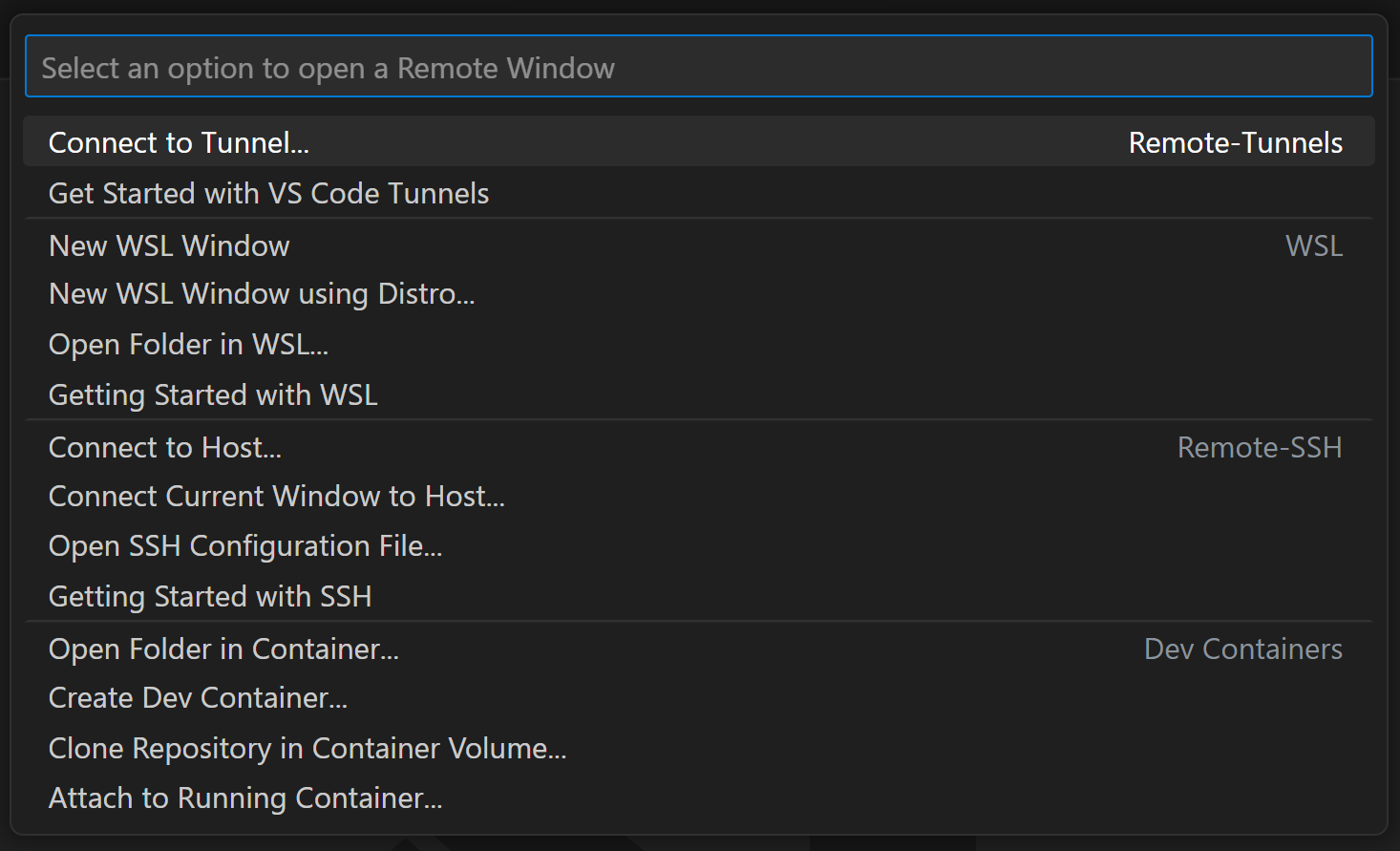Pick Open Folder in WSL...
This screenshot has width=1400, height=851.
click(698, 344)
